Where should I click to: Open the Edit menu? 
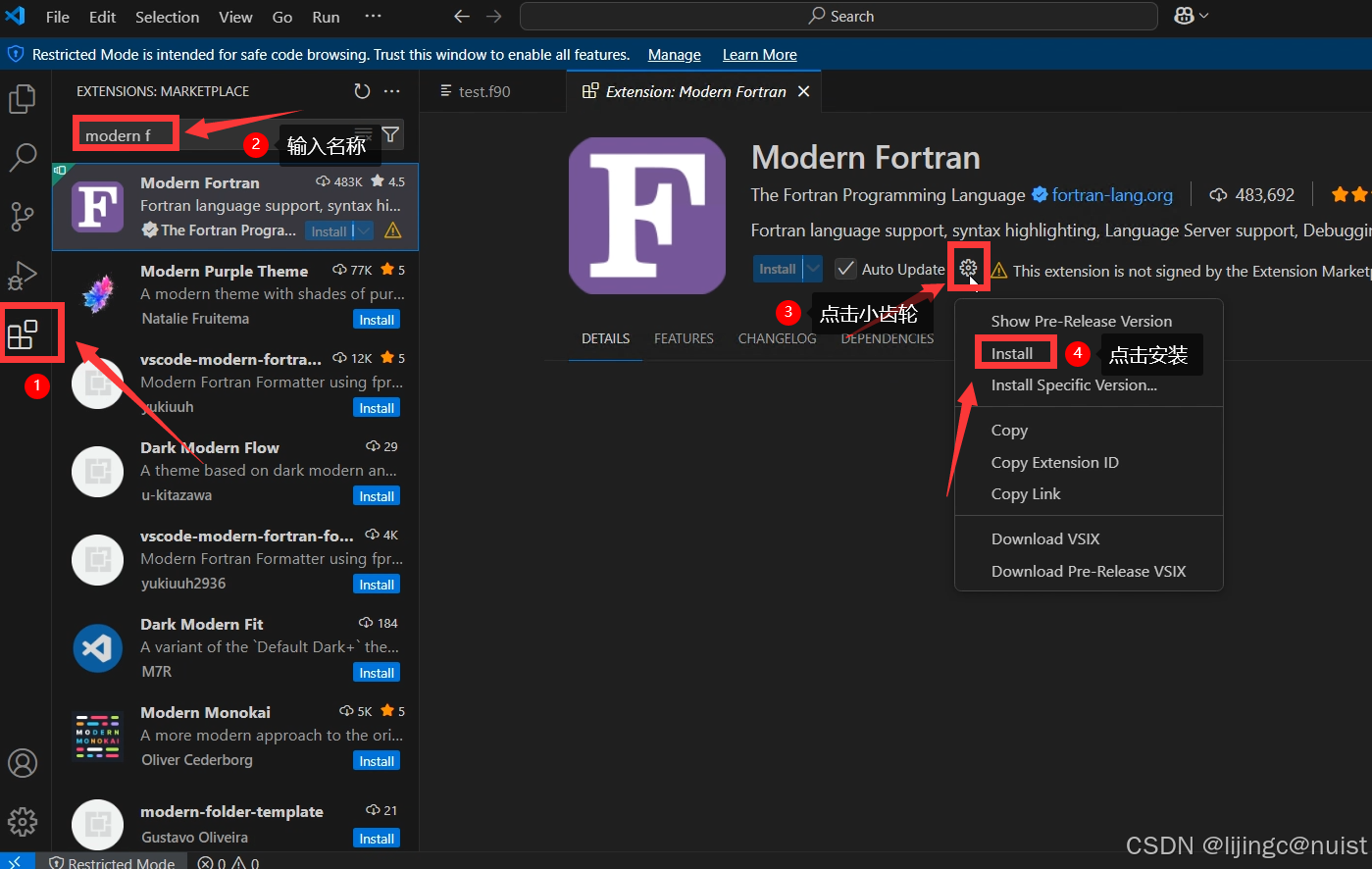(102, 17)
